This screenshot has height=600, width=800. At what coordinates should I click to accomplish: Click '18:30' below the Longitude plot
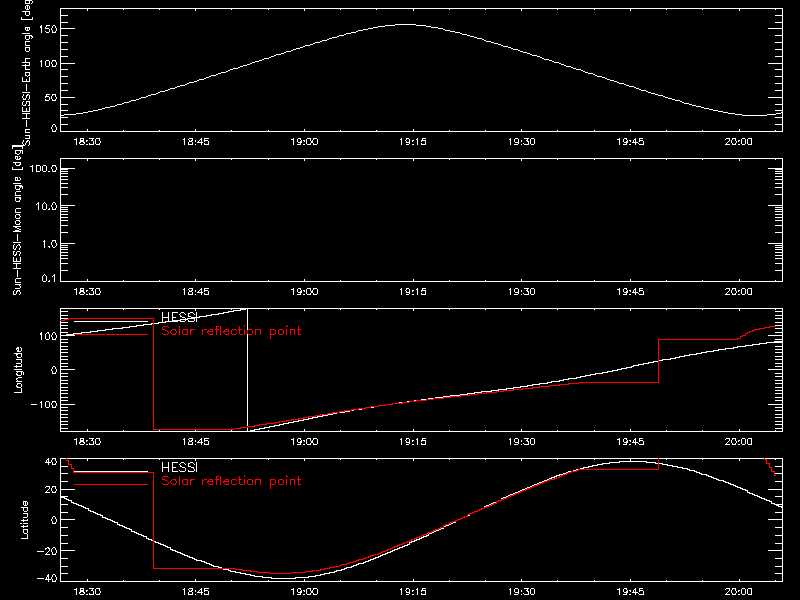87,442
